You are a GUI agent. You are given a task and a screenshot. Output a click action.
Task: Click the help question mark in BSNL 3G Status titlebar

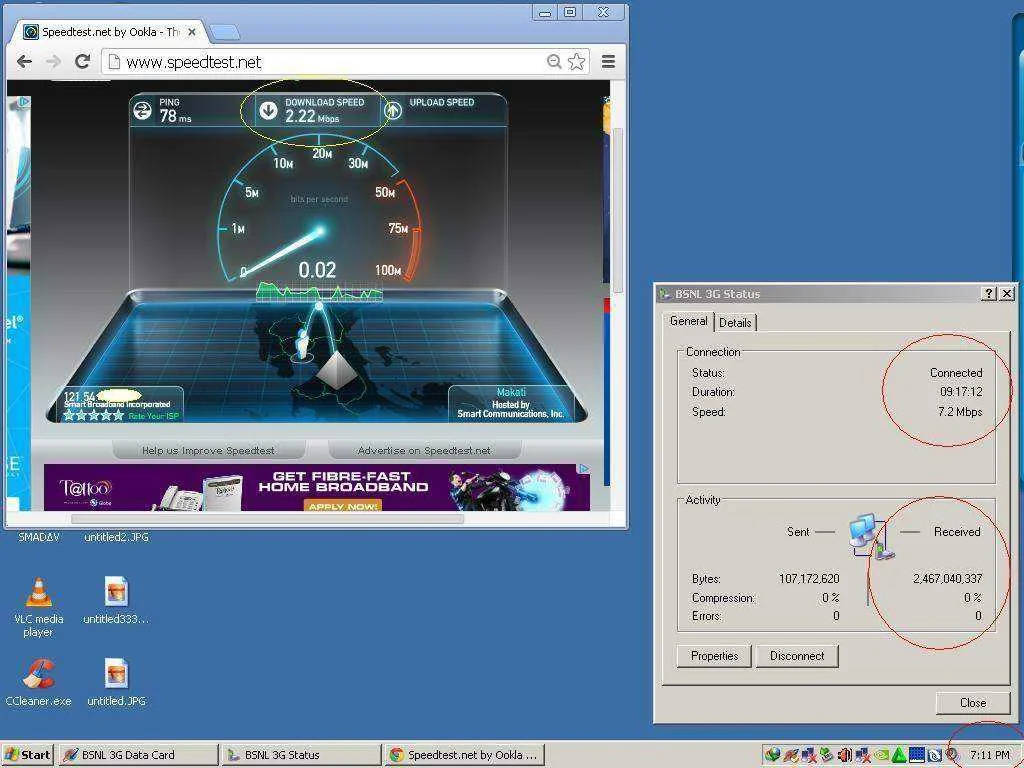pos(989,294)
